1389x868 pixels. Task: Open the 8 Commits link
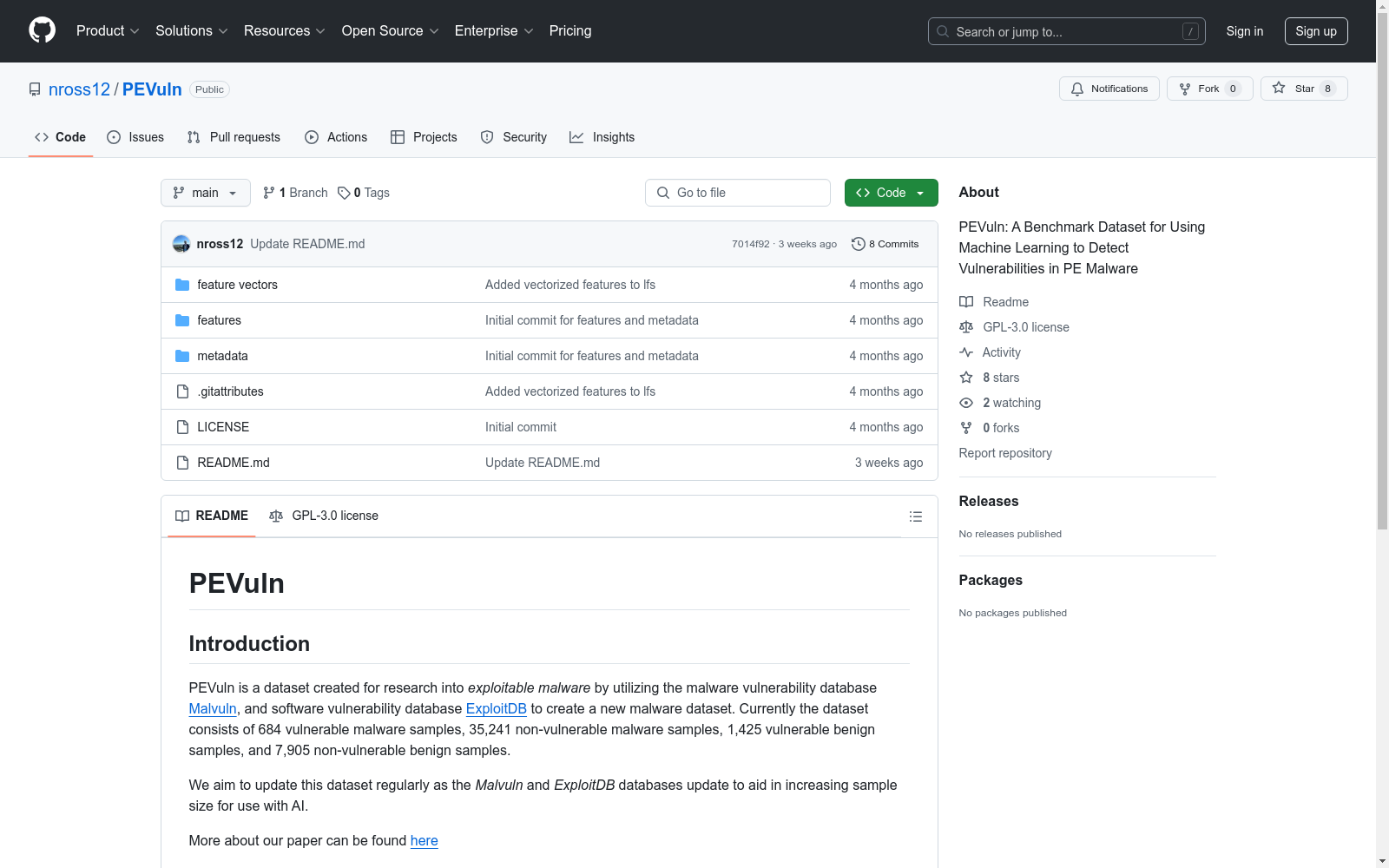tap(885, 244)
